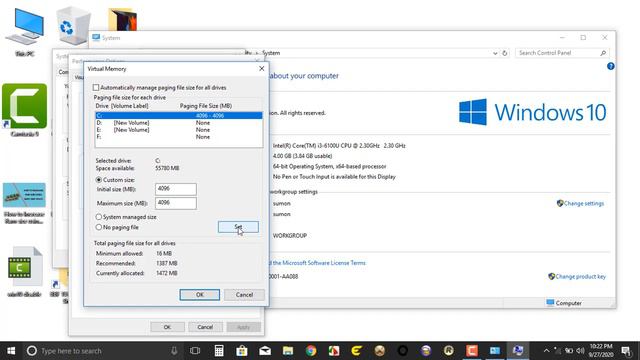Image resolution: width=640 pixels, height=360 pixels.
Task: Click the yellow E icon in taskbar
Action: (x=357, y=351)
